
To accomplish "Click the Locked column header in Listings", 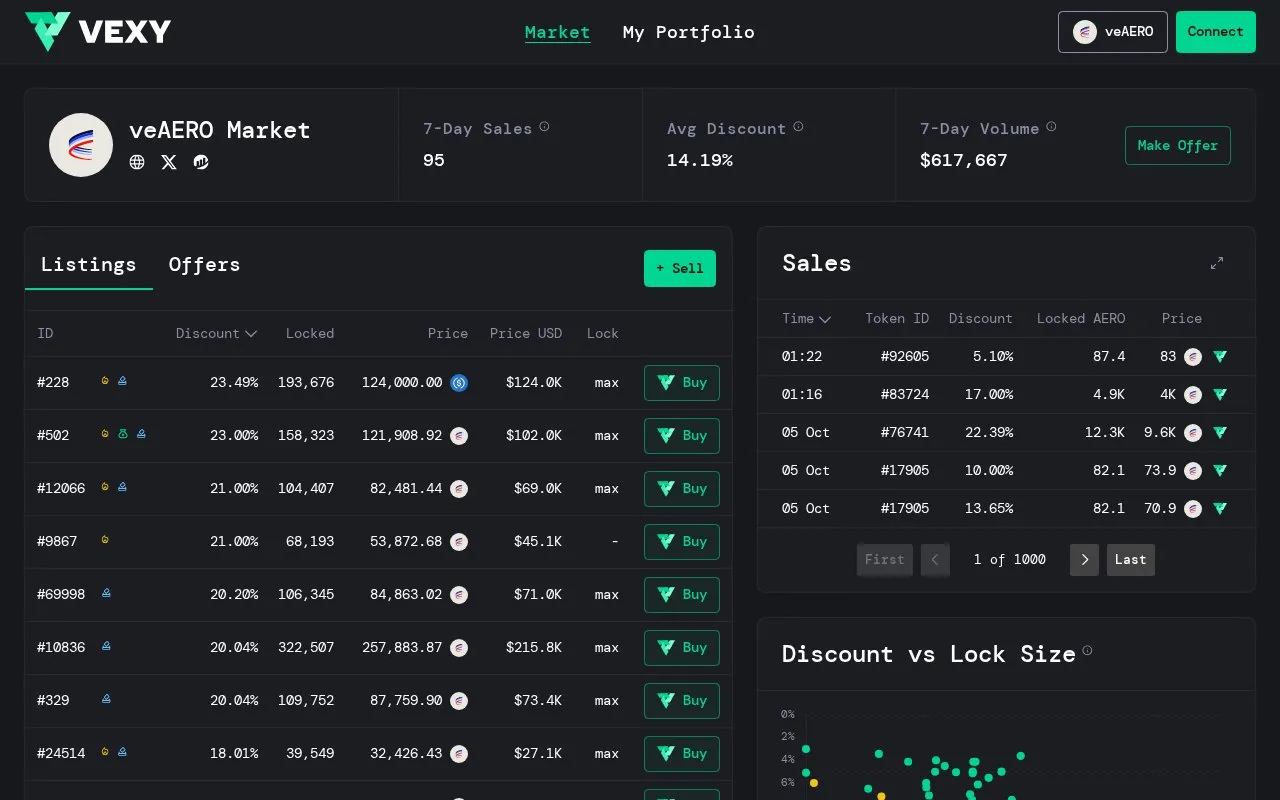I will coord(310,334).
